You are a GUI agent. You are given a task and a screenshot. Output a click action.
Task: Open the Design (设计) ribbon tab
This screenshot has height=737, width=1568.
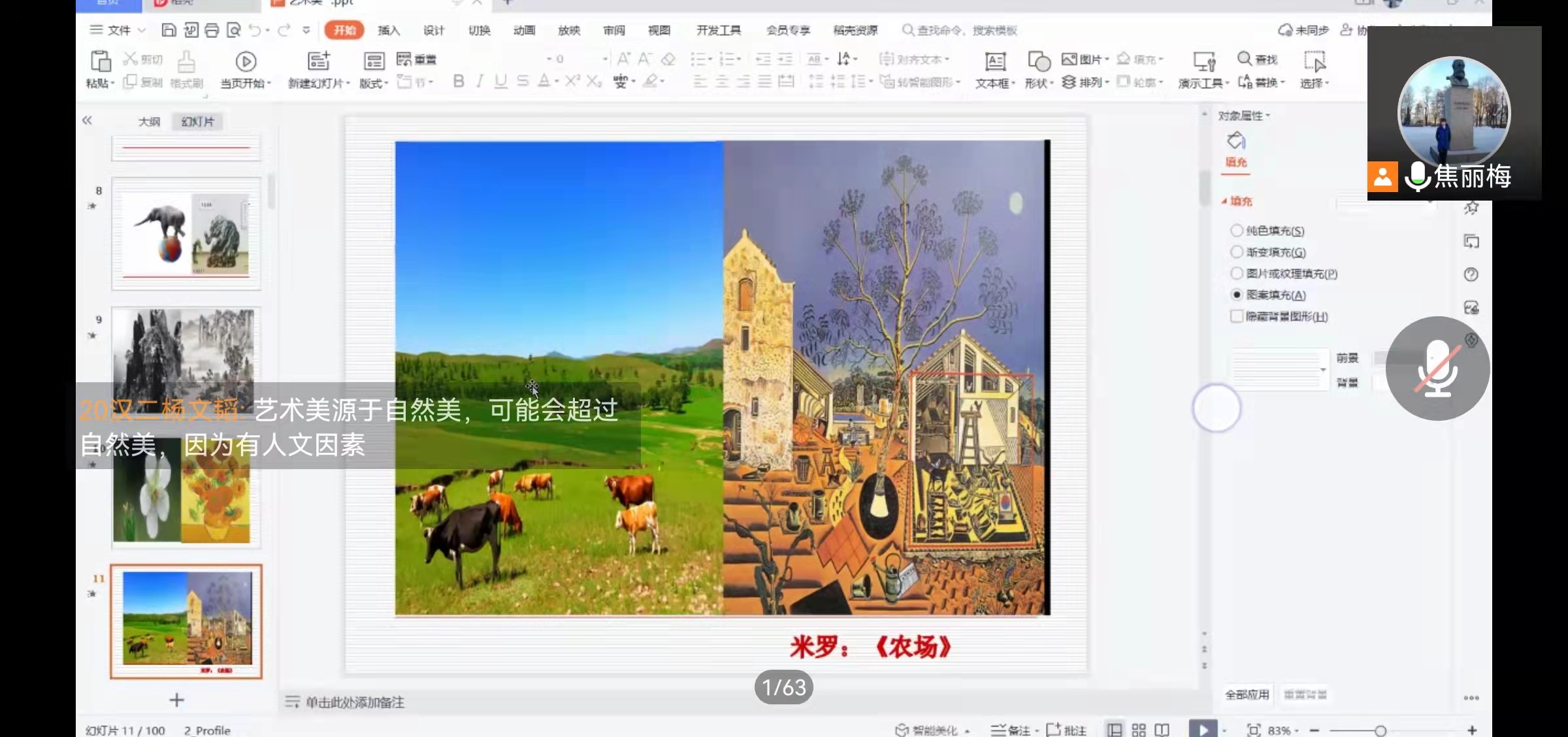pos(434,30)
